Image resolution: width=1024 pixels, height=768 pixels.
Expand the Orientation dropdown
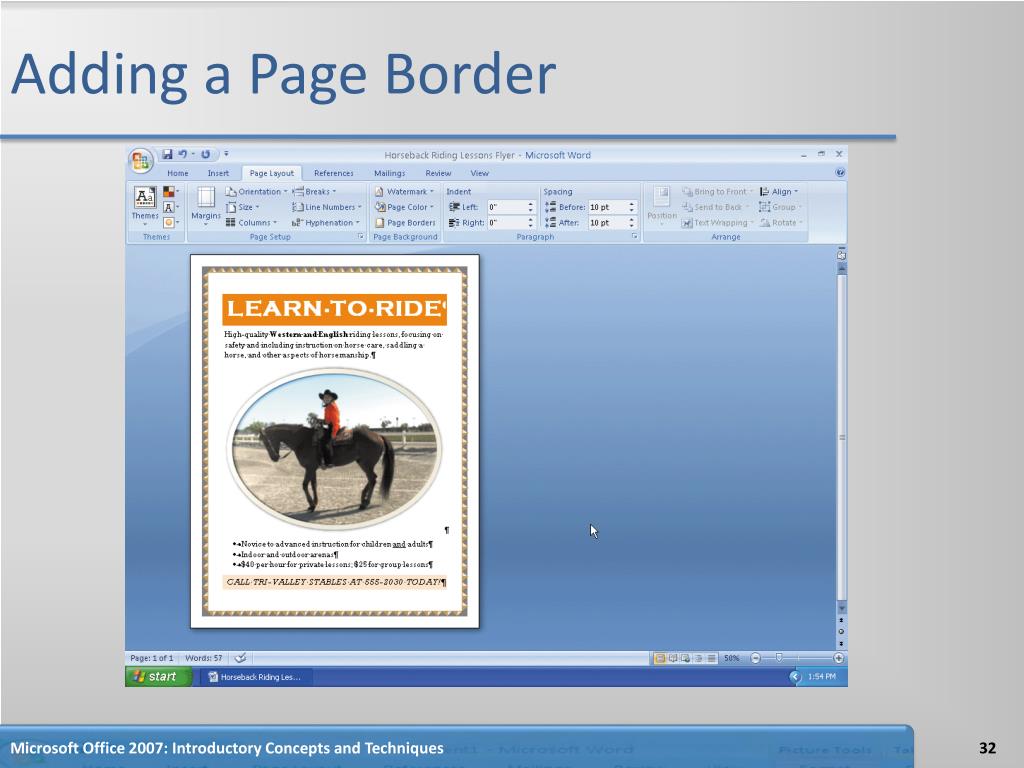coord(257,191)
